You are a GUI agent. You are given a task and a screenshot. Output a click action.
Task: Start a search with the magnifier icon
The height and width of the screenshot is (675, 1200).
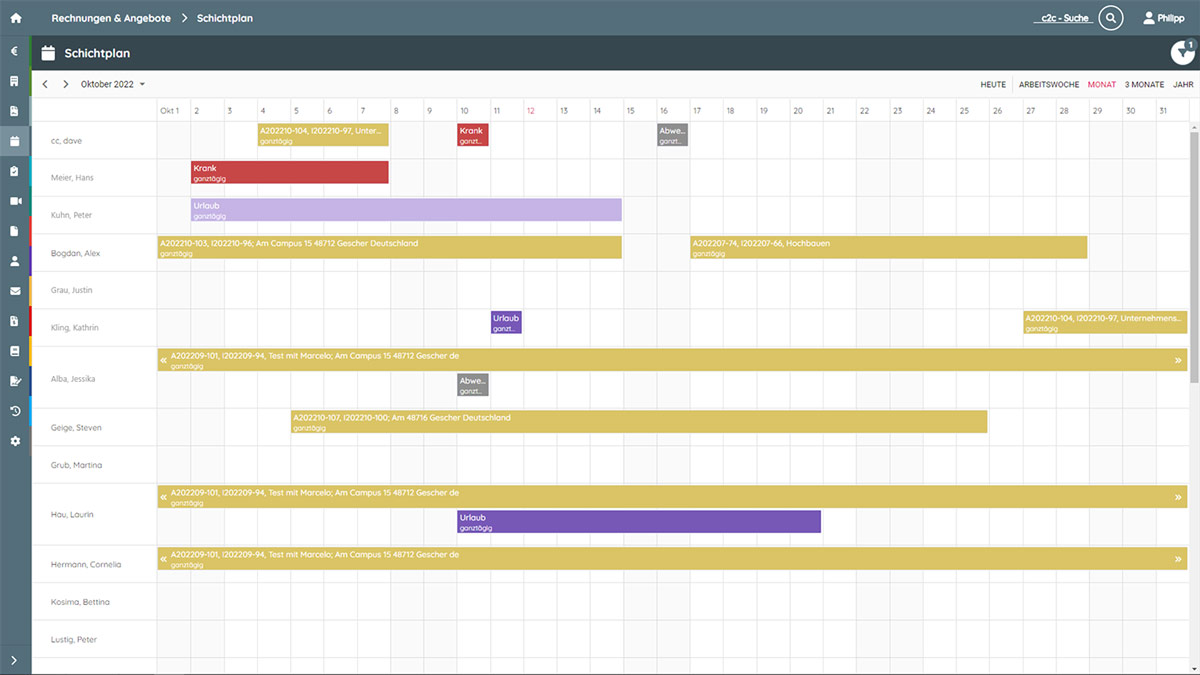pos(1110,17)
